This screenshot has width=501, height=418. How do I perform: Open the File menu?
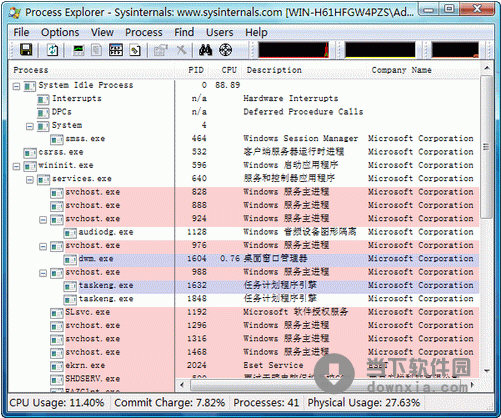tap(21, 32)
